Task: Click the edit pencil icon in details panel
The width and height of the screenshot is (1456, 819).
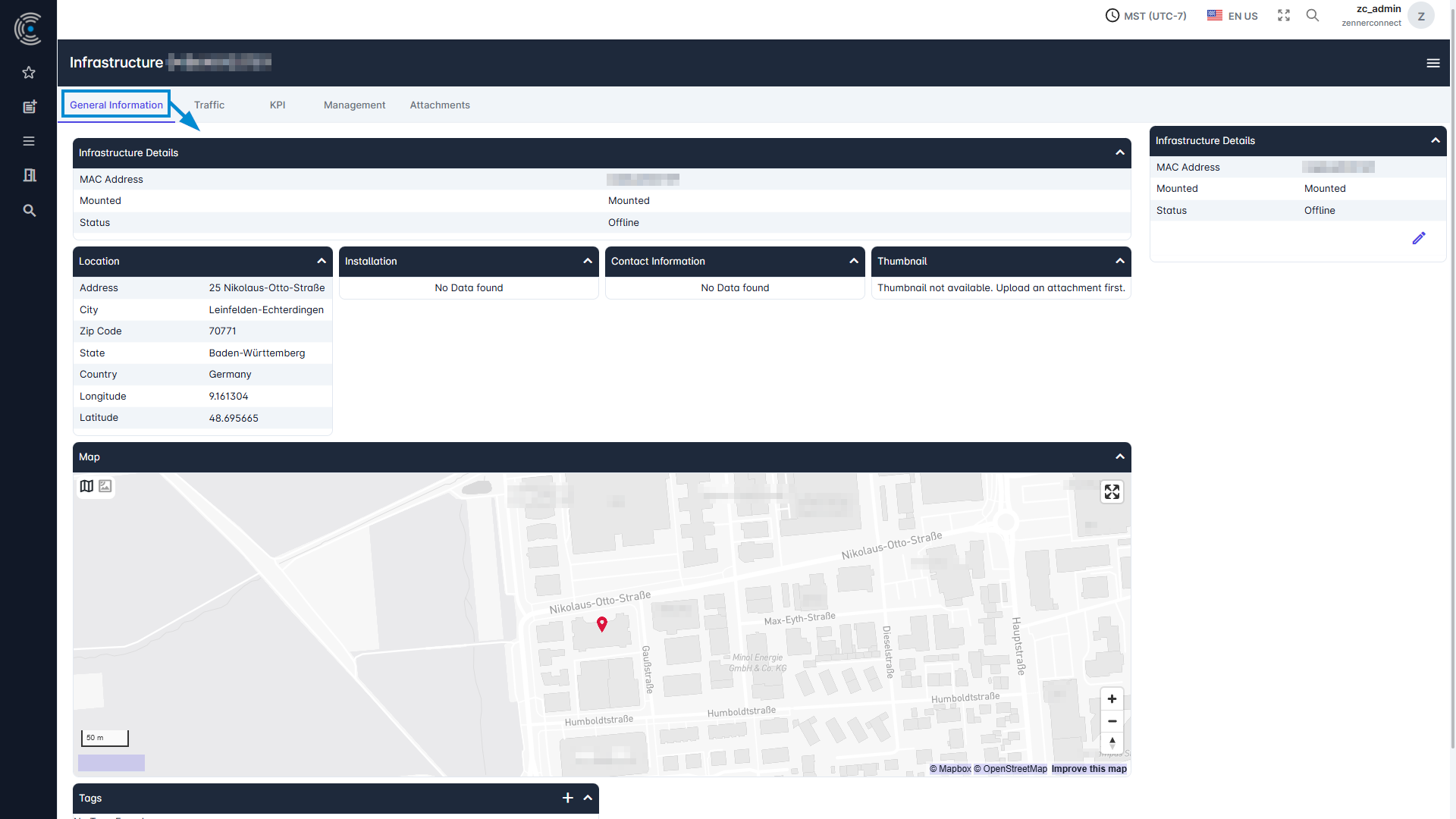Action: point(1419,238)
